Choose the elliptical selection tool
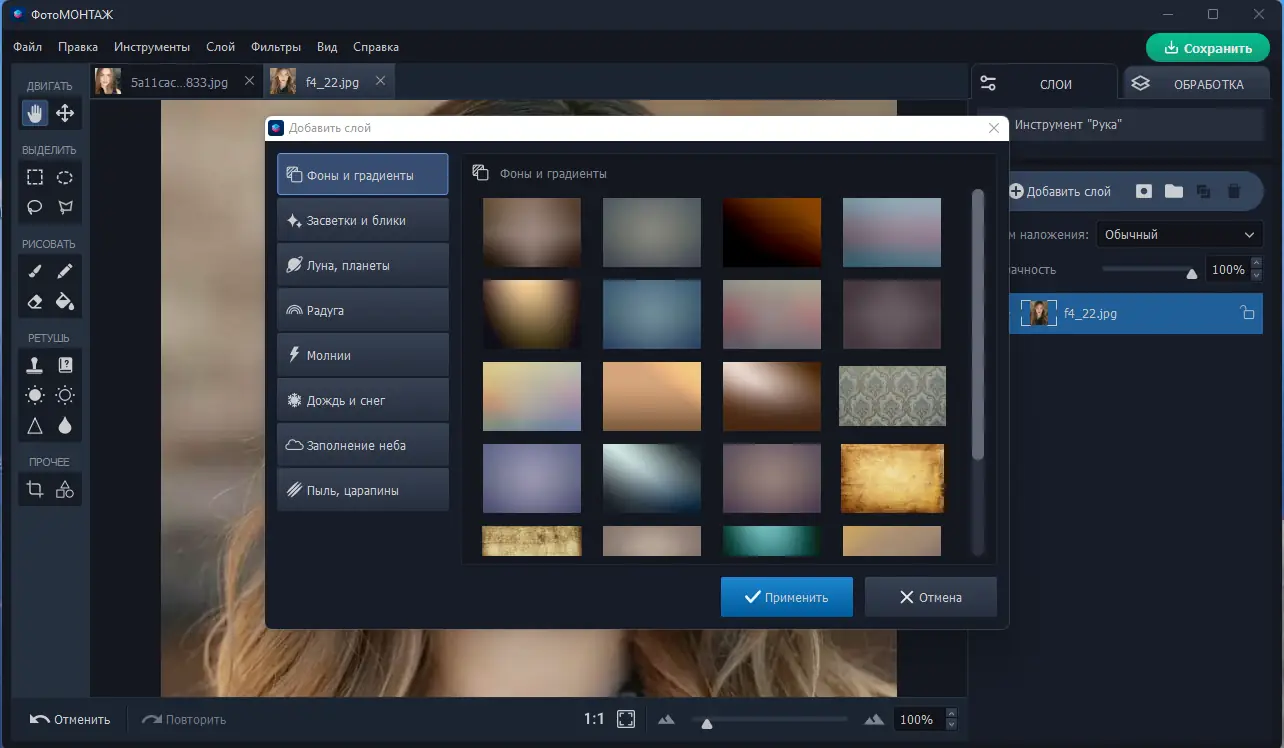The image size is (1284, 748). coord(65,177)
